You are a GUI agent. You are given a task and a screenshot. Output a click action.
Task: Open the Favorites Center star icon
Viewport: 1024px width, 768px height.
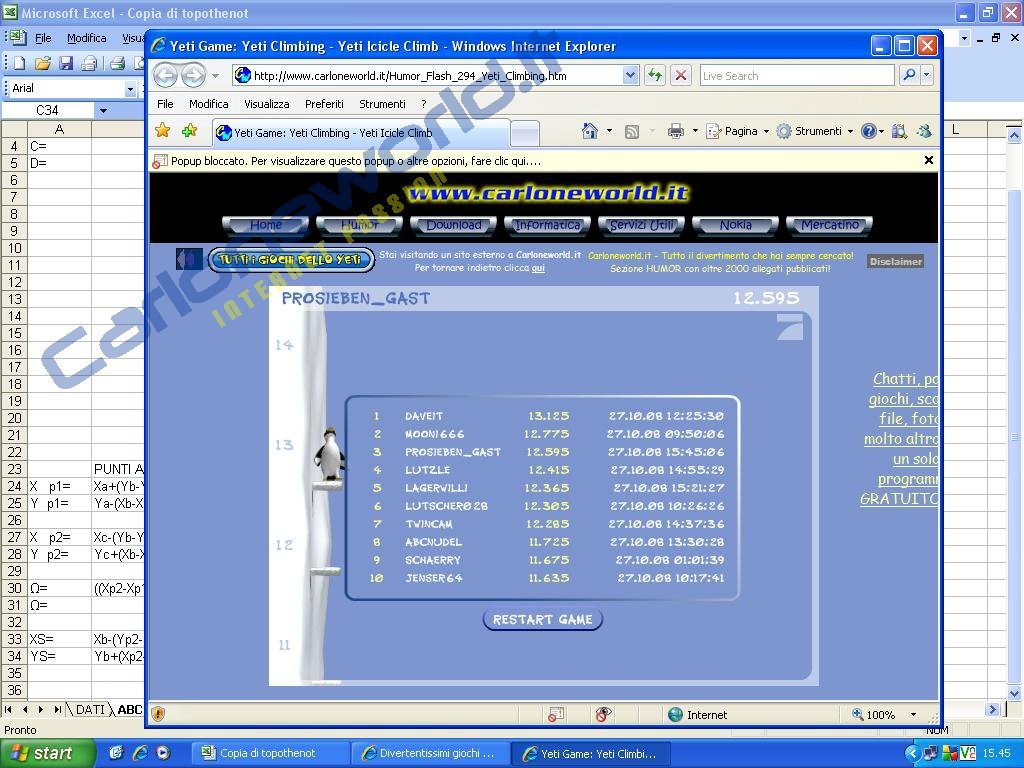[163, 131]
